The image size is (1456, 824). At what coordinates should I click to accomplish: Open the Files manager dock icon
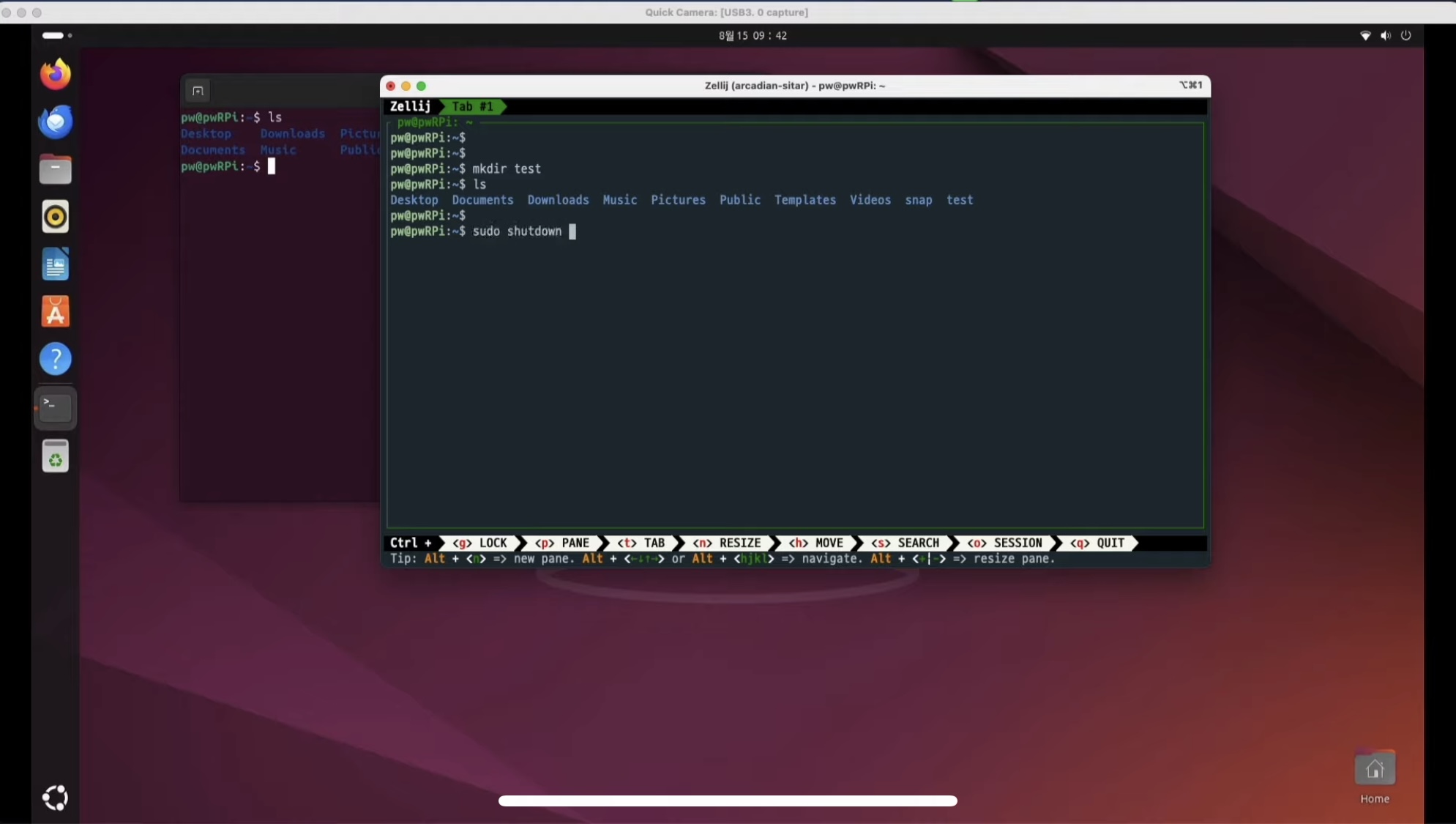click(x=55, y=169)
